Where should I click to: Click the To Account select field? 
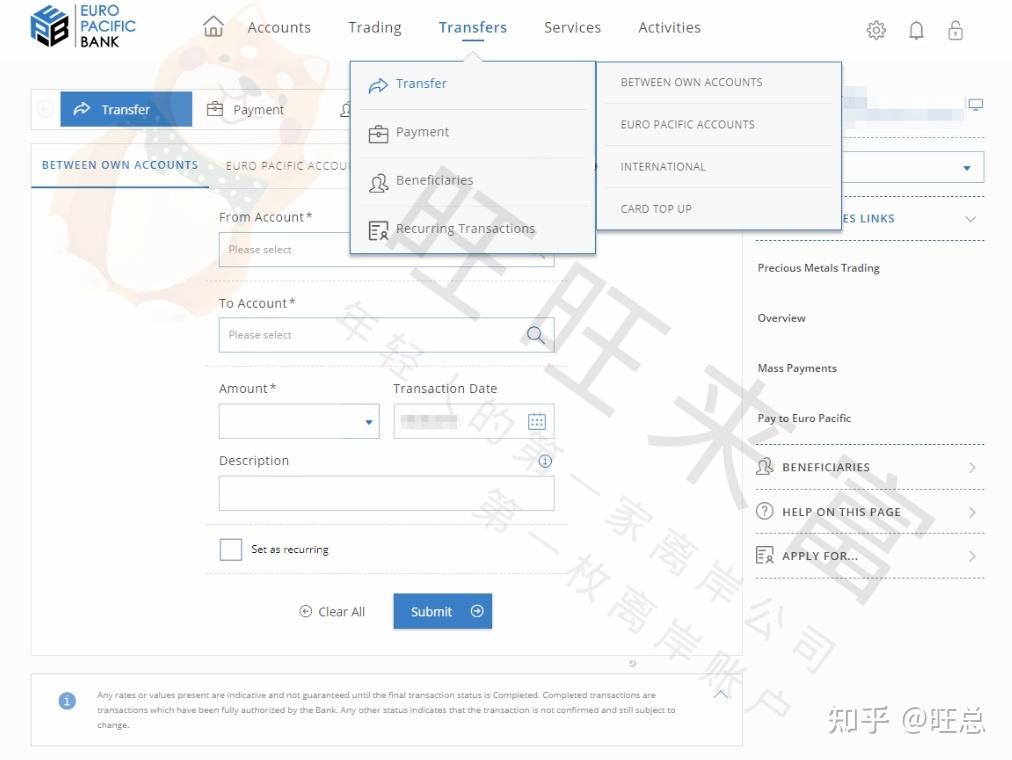(x=386, y=335)
